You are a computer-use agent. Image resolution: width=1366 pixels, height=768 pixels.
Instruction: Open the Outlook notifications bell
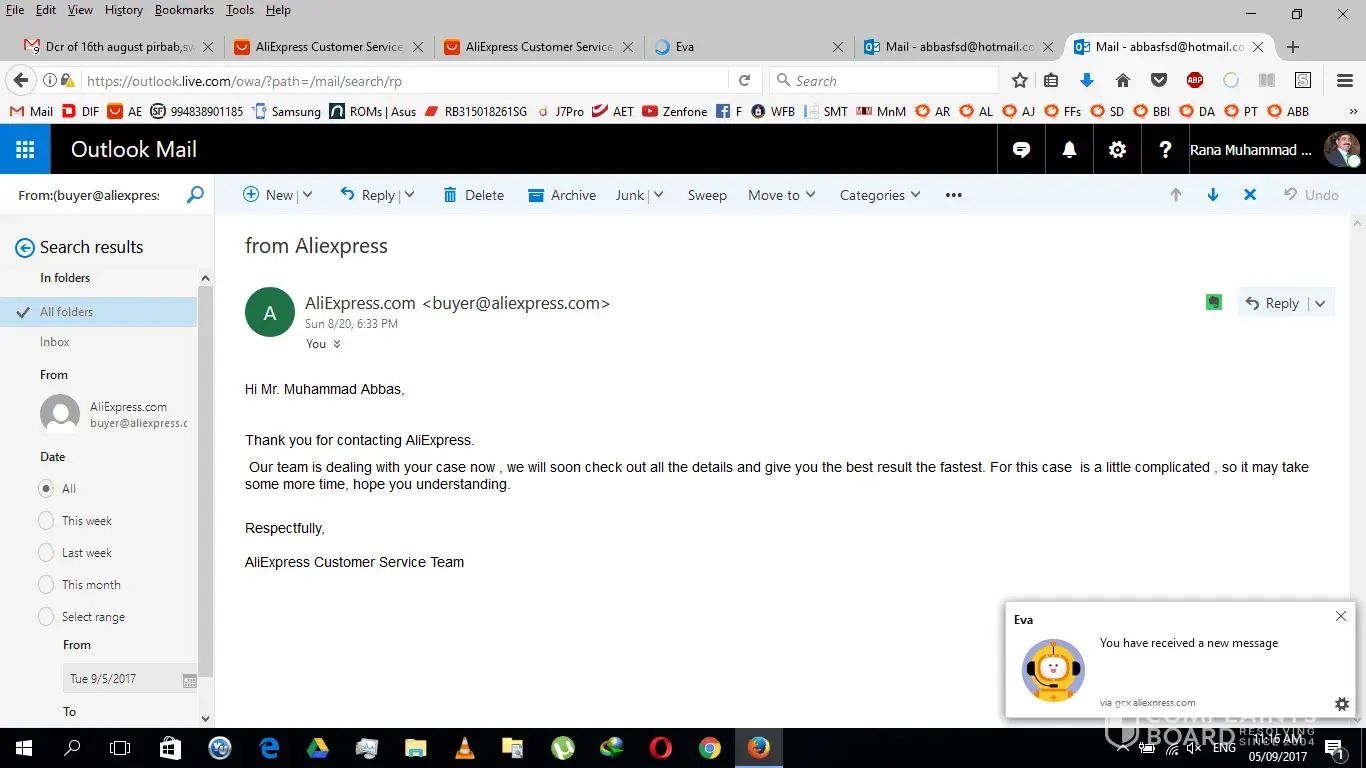[x=1069, y=150]
